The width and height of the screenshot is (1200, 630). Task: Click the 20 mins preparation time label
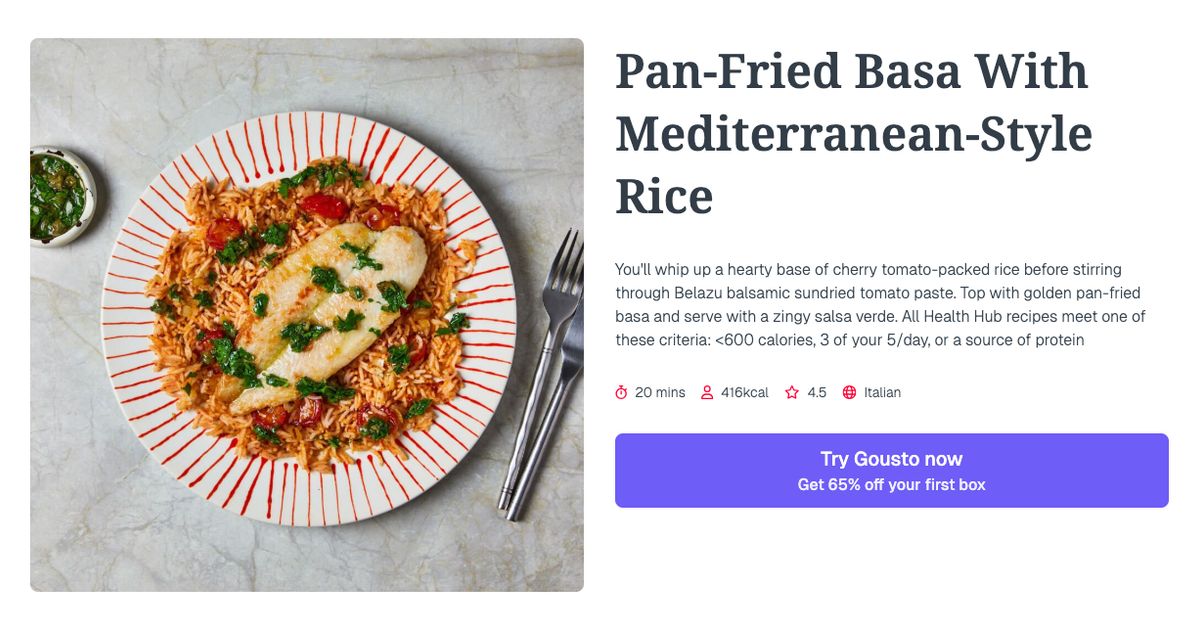coord(660,392)
